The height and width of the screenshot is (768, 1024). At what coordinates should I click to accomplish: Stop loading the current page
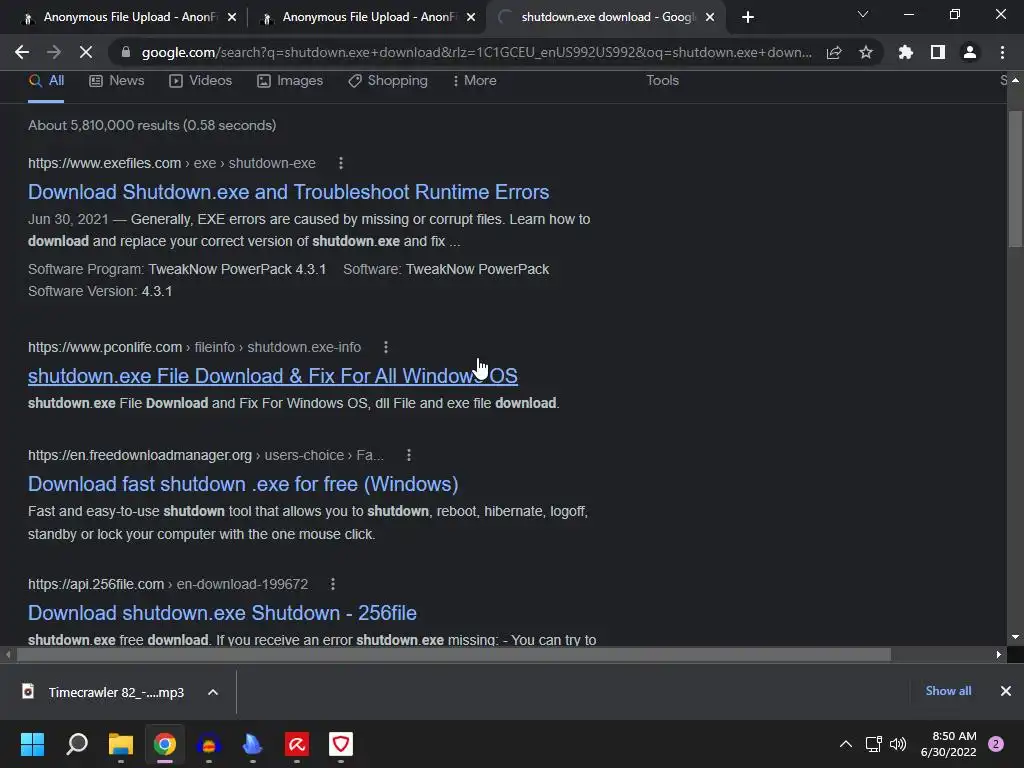tap(86, 52)
